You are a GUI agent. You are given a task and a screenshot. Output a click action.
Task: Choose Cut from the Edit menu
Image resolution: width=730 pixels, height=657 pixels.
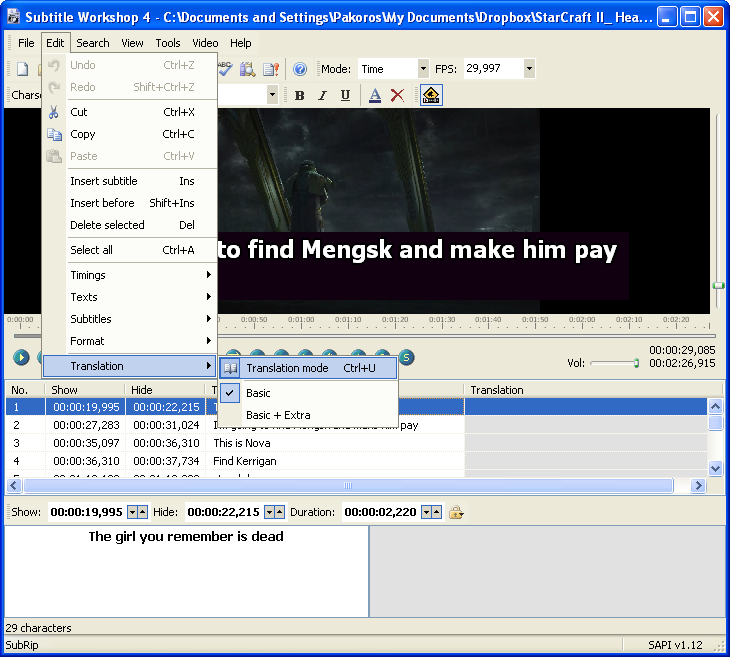(131, 112)
